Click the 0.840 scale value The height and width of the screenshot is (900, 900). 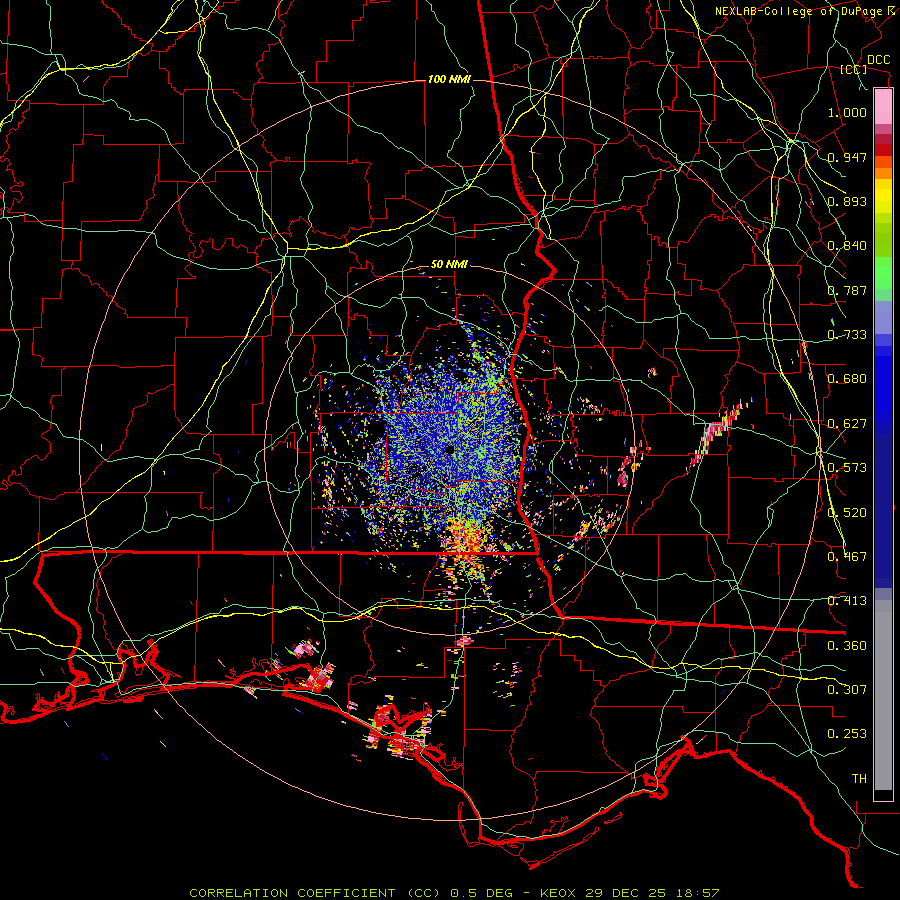click(847, 246)
